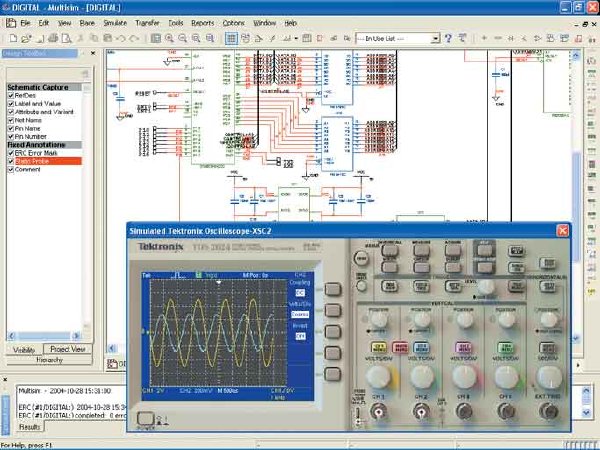Toggle the Net Name checkbox
The height and width of the screenshot is (450, 600).
pos(11,120)
